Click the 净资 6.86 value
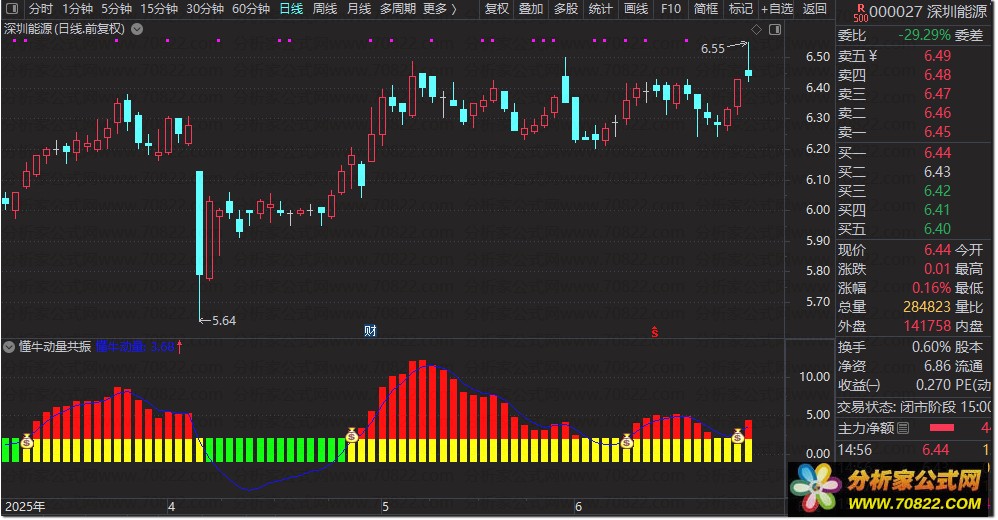 point(937,366)
